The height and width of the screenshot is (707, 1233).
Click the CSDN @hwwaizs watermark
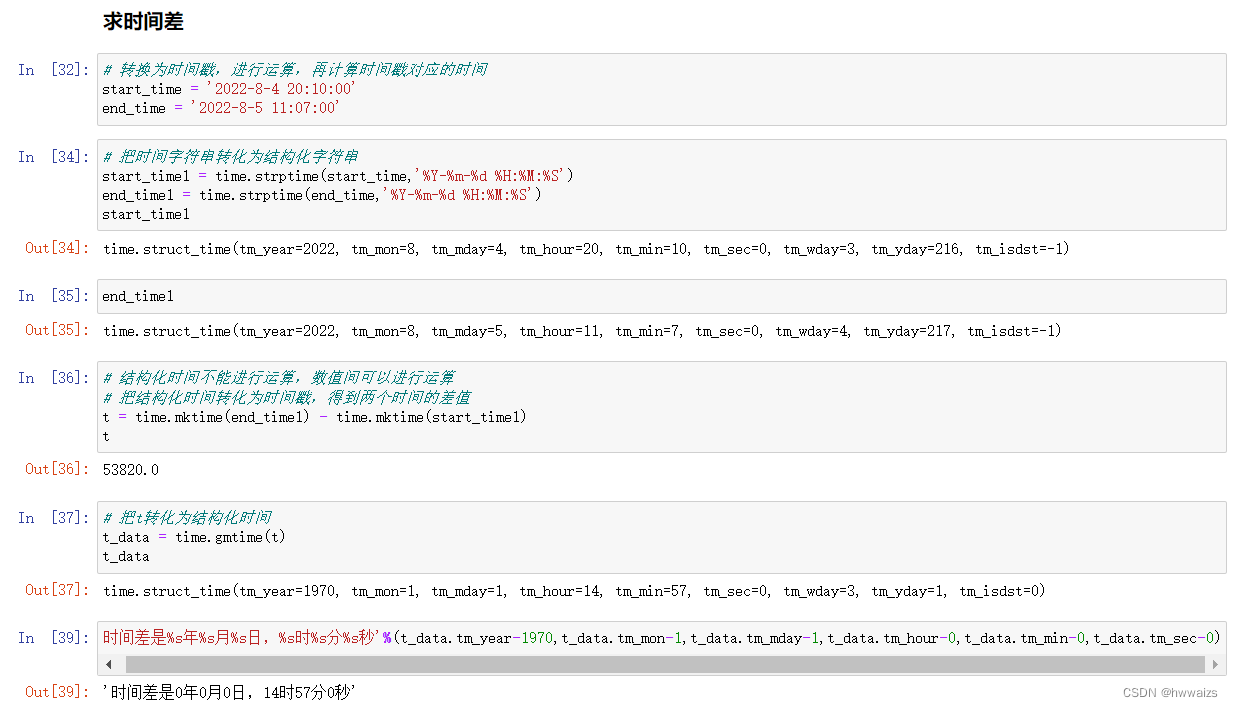click(x=1170, y=693)
